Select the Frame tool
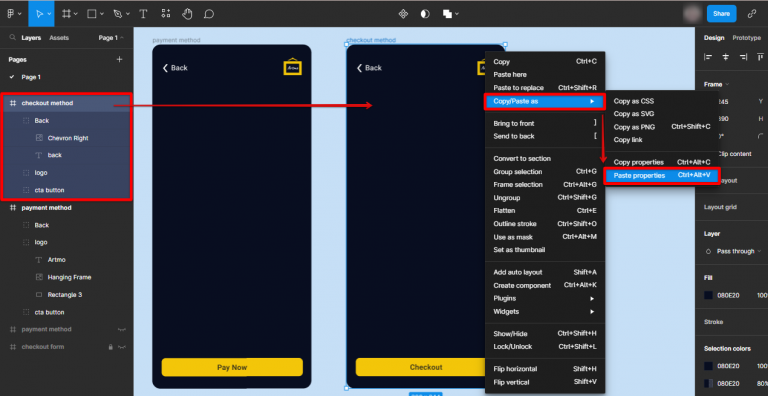 66,14
